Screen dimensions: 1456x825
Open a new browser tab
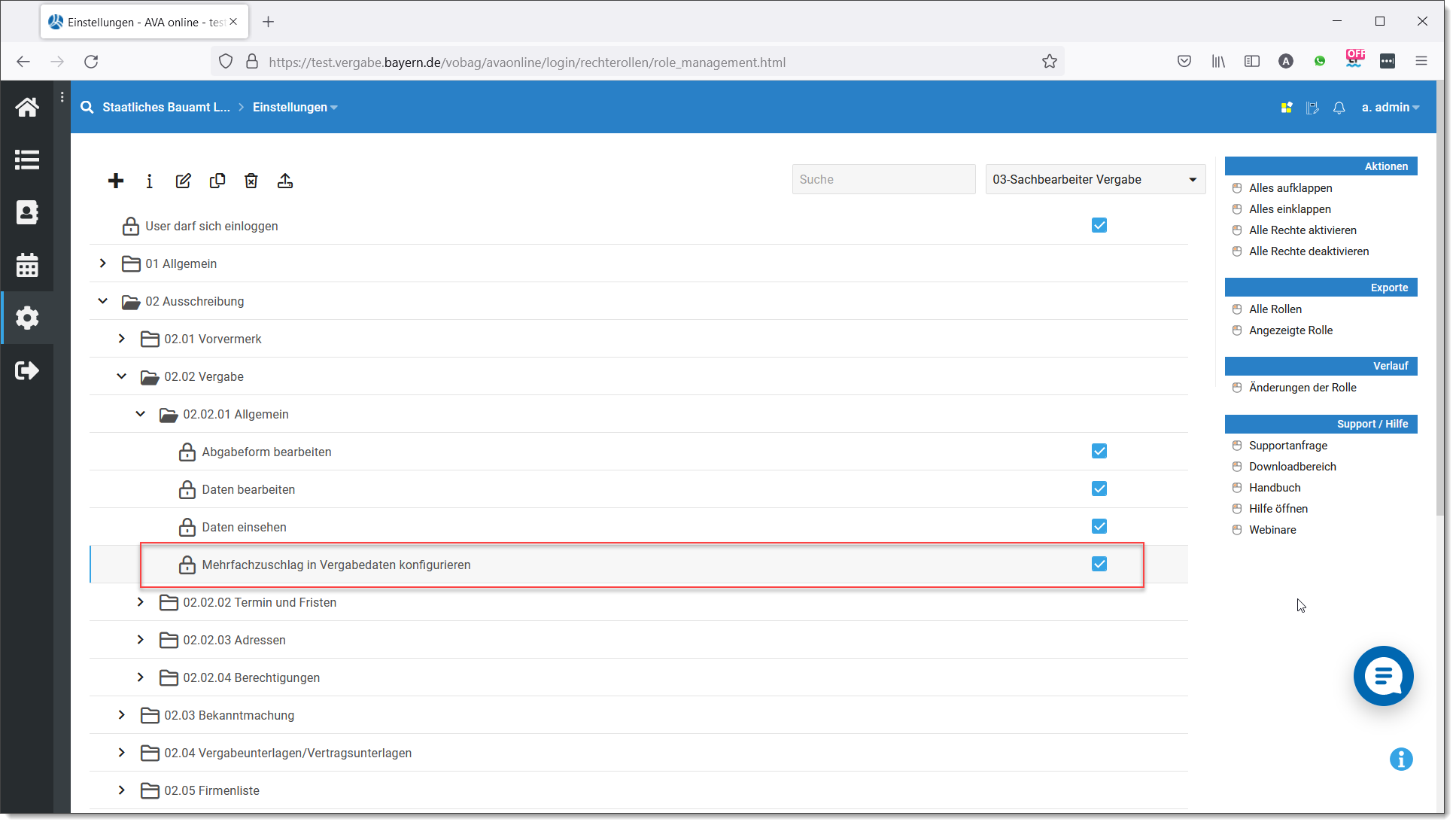(269, 22)
